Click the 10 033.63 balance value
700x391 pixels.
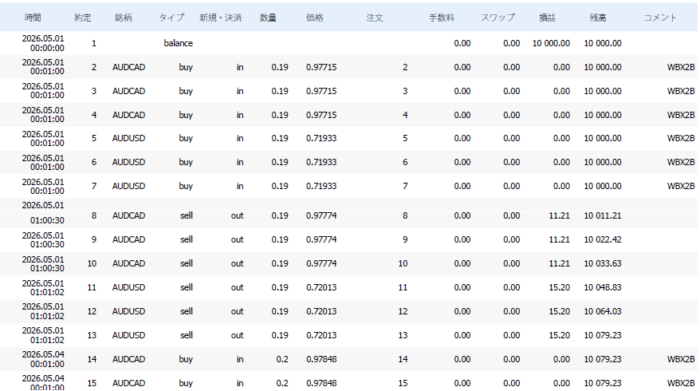point(603,264)
